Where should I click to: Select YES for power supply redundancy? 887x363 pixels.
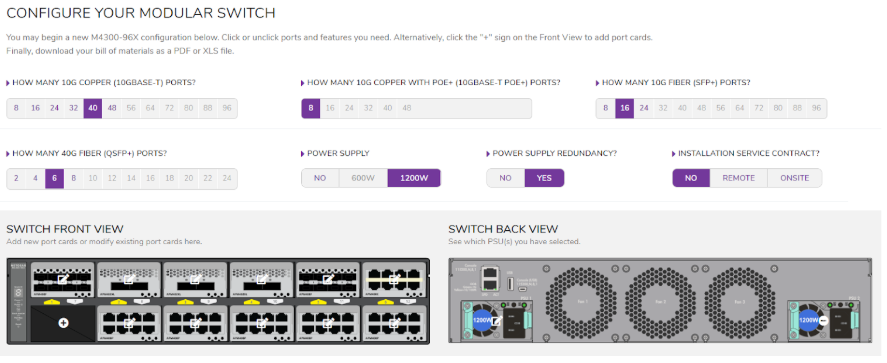[544, 178]
